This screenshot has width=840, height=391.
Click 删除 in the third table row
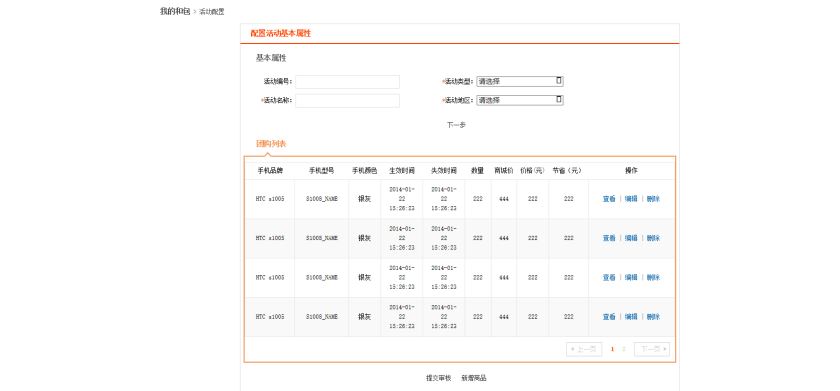[x=653, y=277]
